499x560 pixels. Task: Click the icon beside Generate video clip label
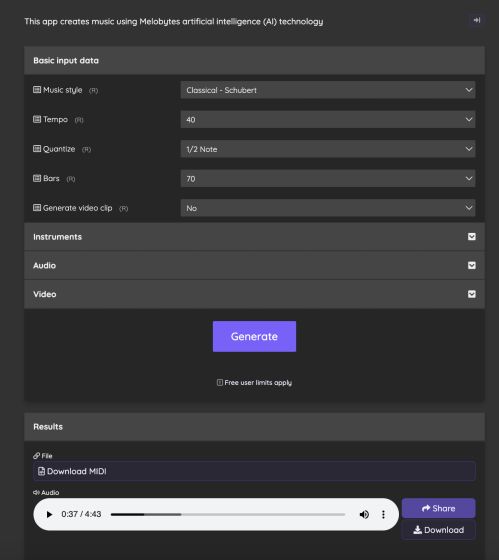tap(37, 208)
